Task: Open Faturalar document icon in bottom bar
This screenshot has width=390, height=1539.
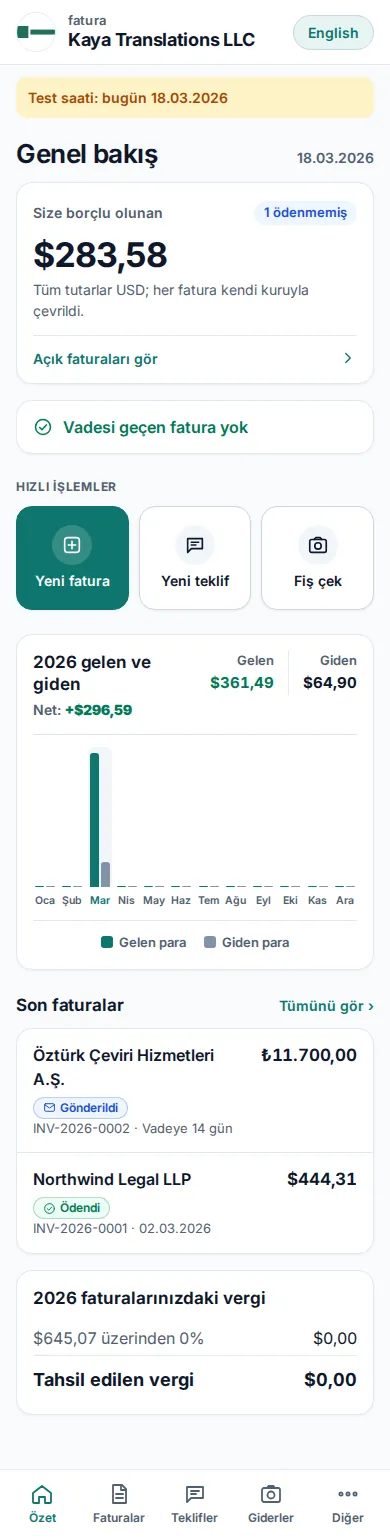Action: coord(119,1494)
